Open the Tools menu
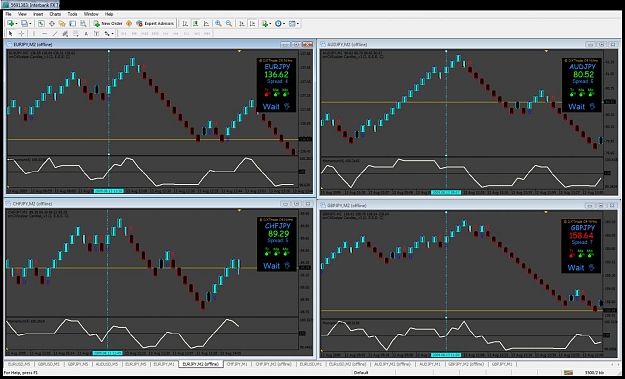 pos(72,14)
